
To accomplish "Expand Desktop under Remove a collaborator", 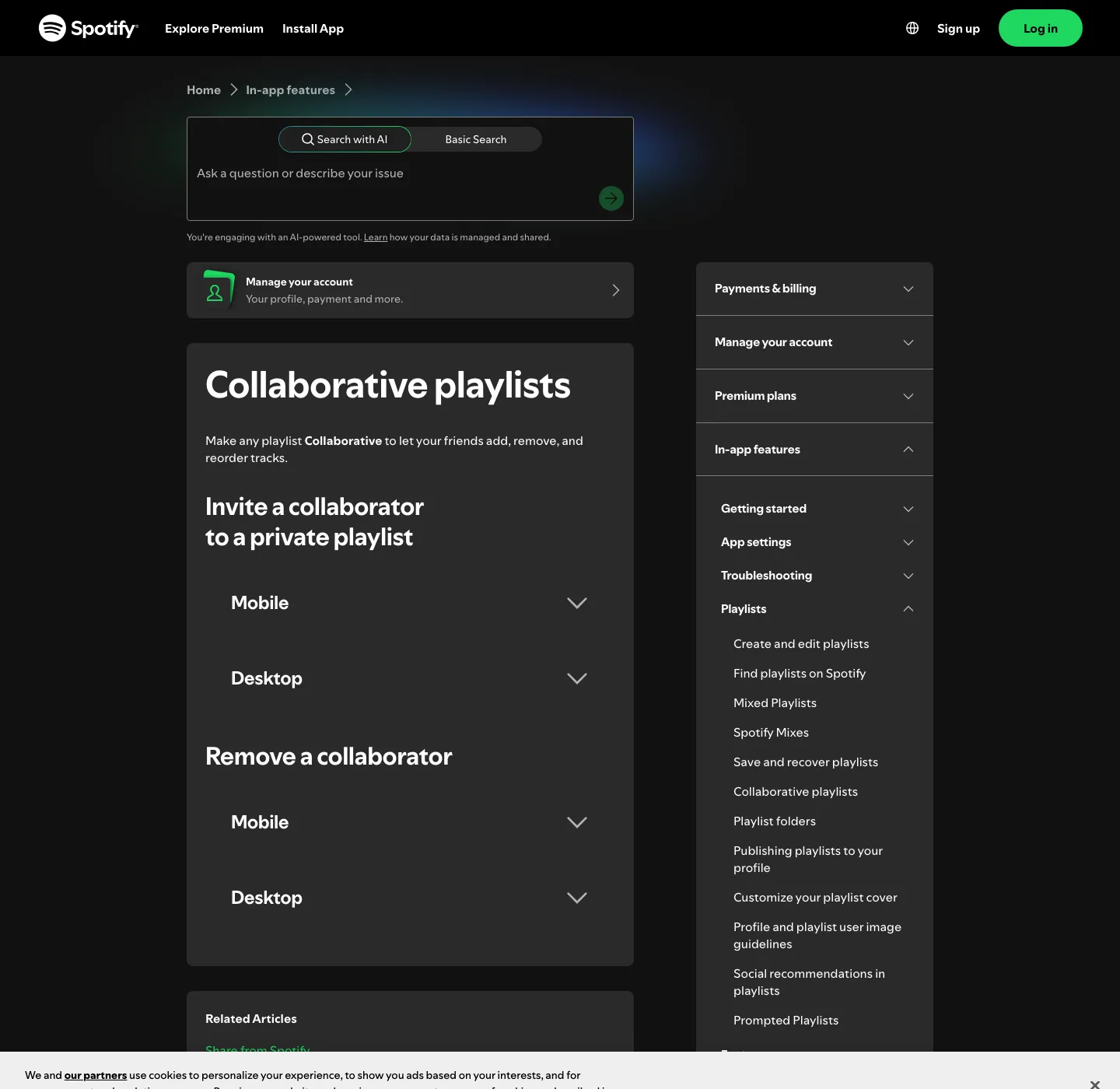I will click(410, 898).
